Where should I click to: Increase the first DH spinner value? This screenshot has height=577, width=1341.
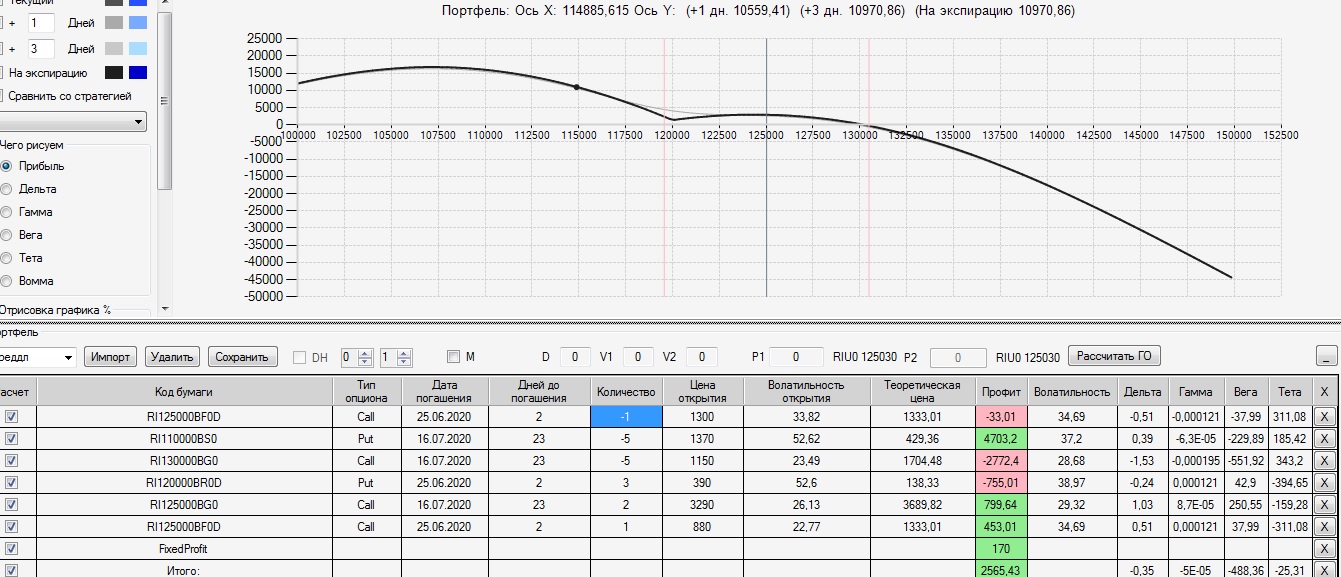(365, 352)
